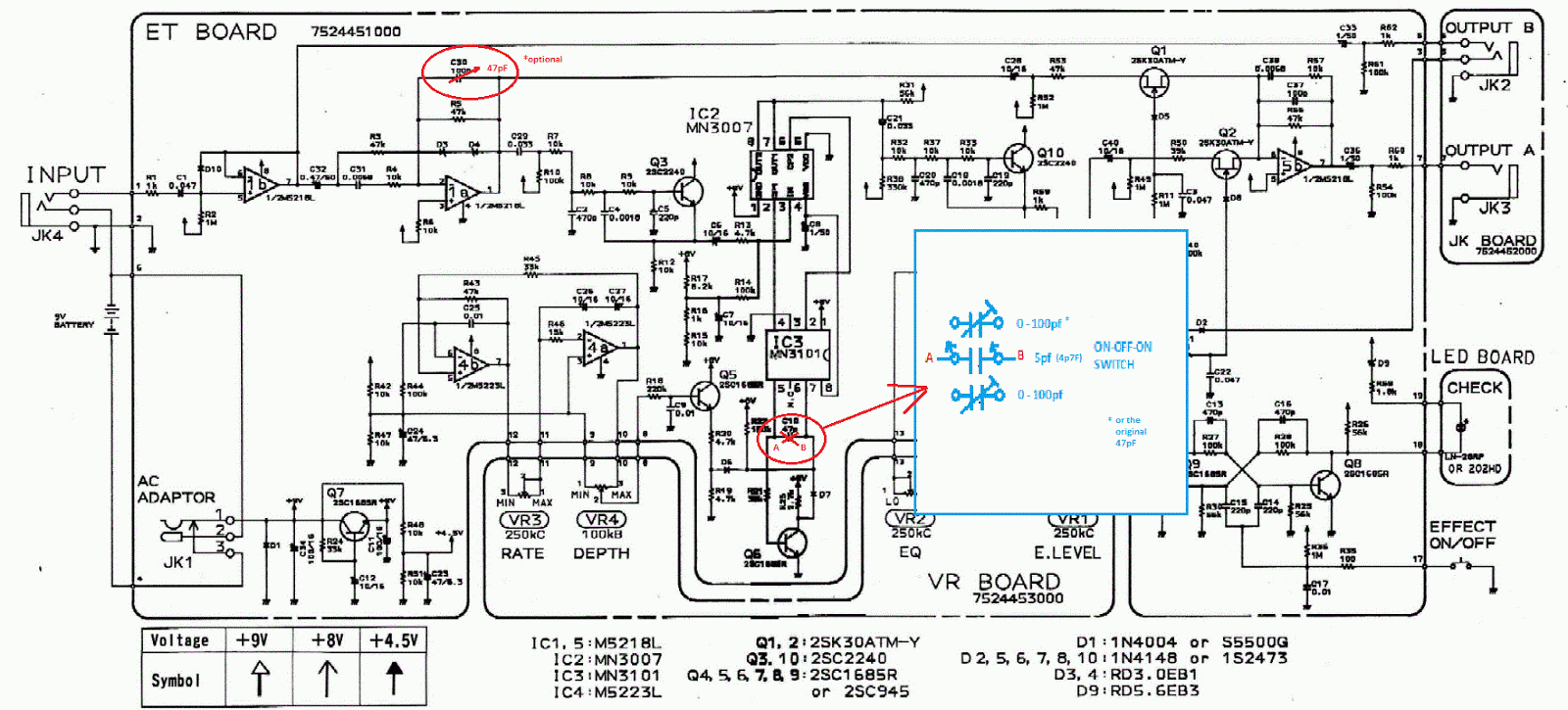The height and width of the screenshot is (710, 1568).
Task: Click the Q7 transistor symbol
Action: (x=353, y=529)
